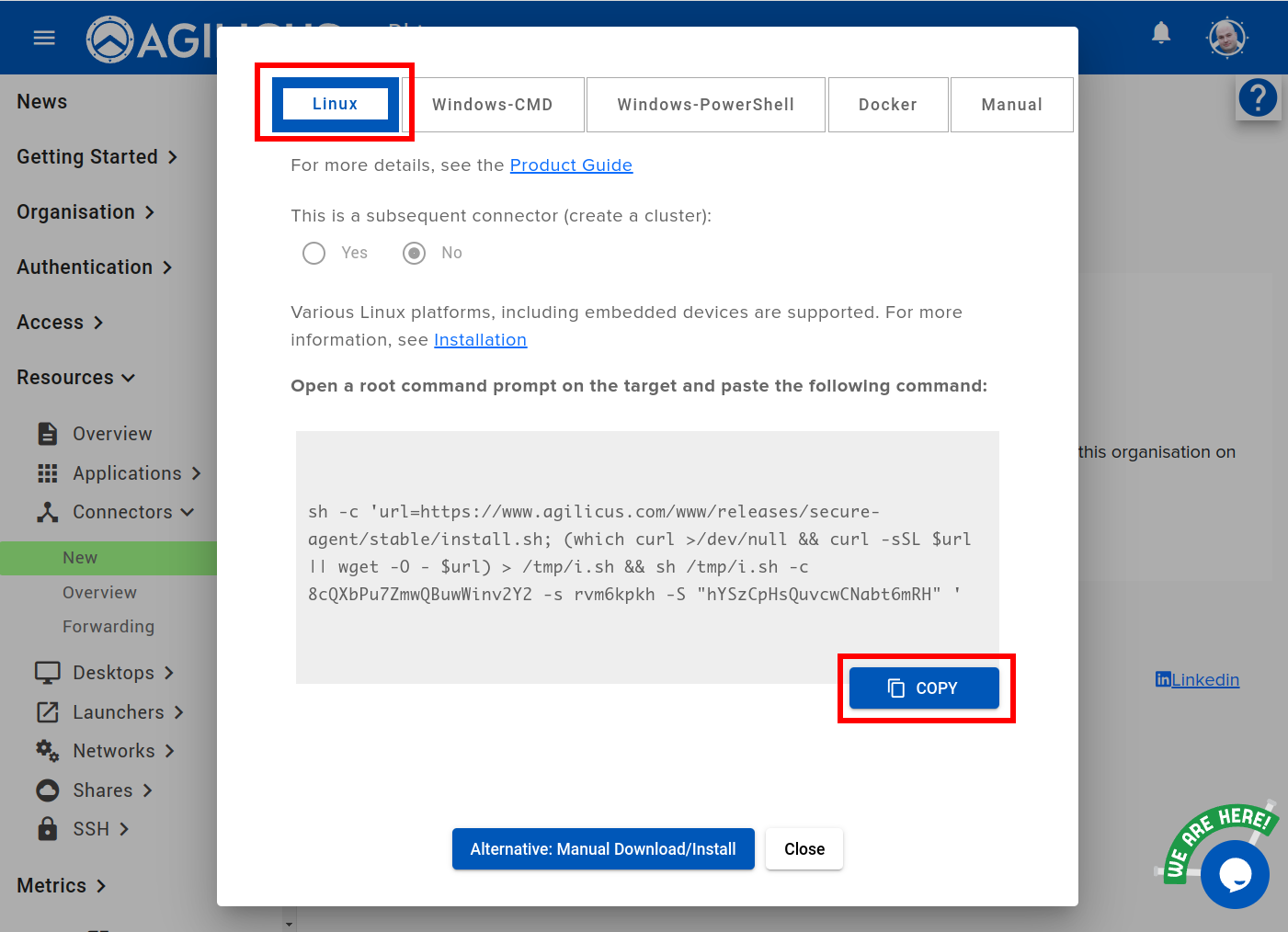Select the No radio button
1288x932 pixels.
click(x=415, y=253)
